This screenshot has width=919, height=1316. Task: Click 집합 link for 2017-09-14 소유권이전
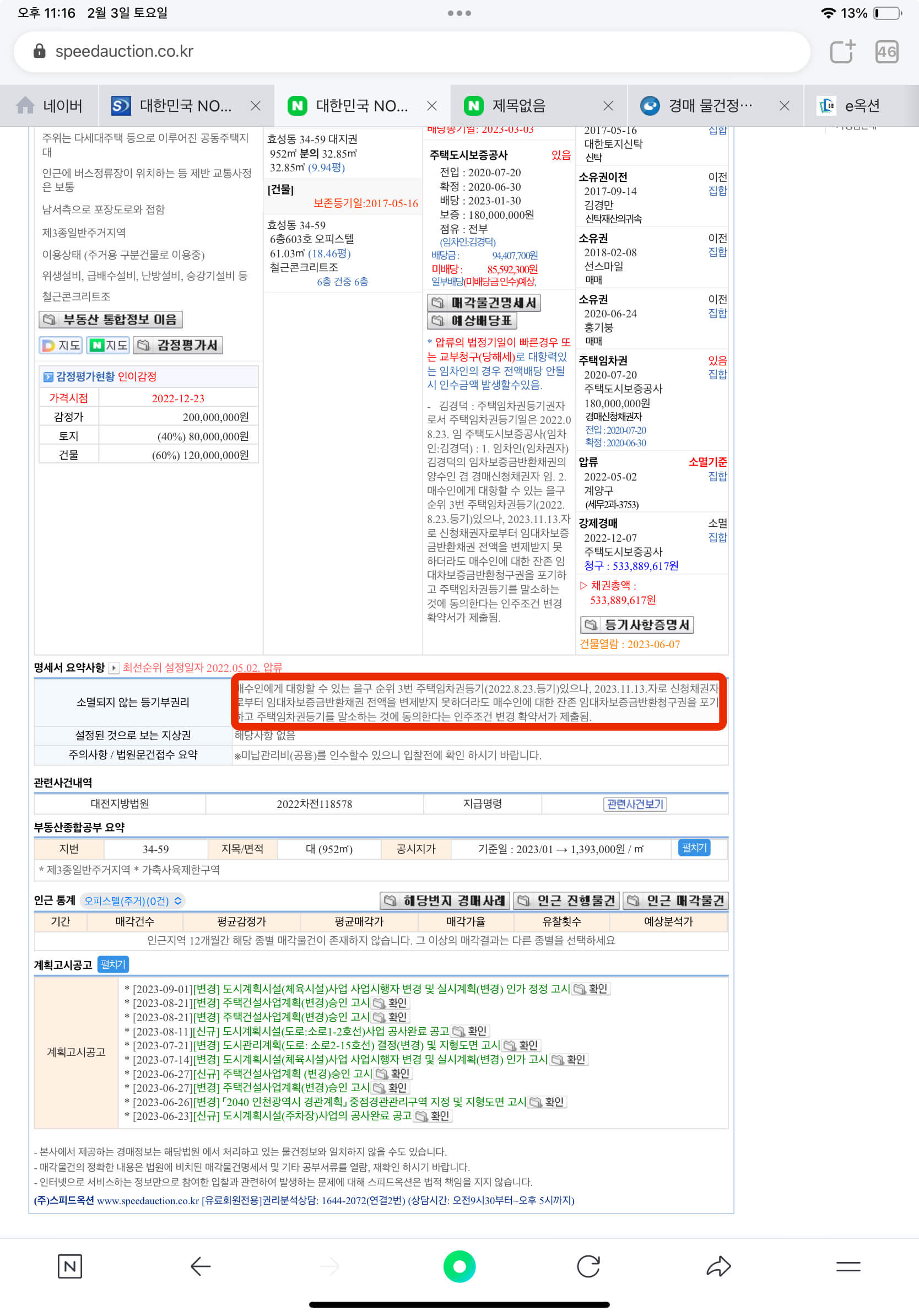pyautogui.click(x=717, y=191)
